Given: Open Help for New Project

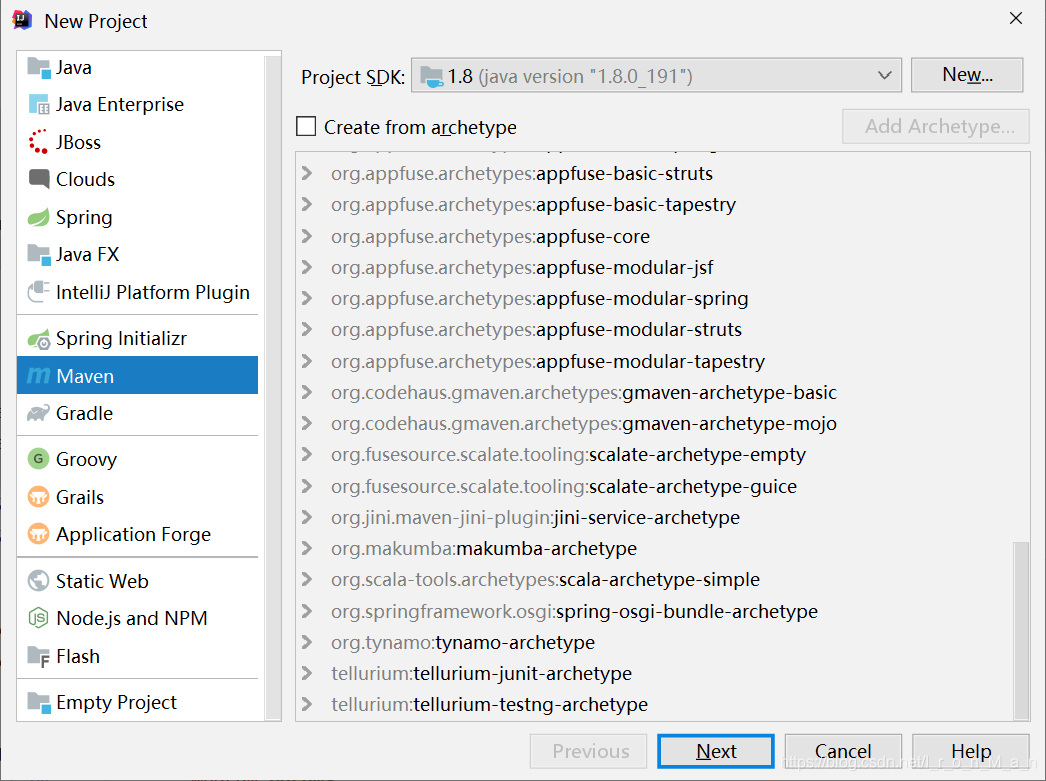Looking at the screenshot, I should pyautogui.click(x=971, y=752).
